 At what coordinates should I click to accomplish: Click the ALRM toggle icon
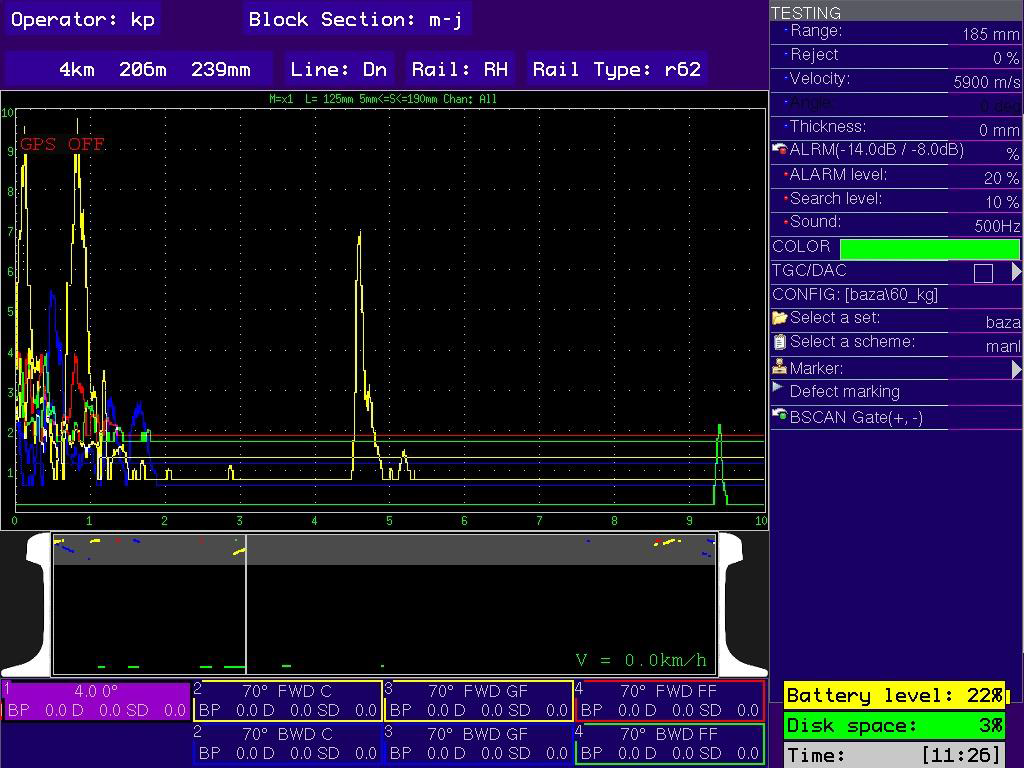780,150
